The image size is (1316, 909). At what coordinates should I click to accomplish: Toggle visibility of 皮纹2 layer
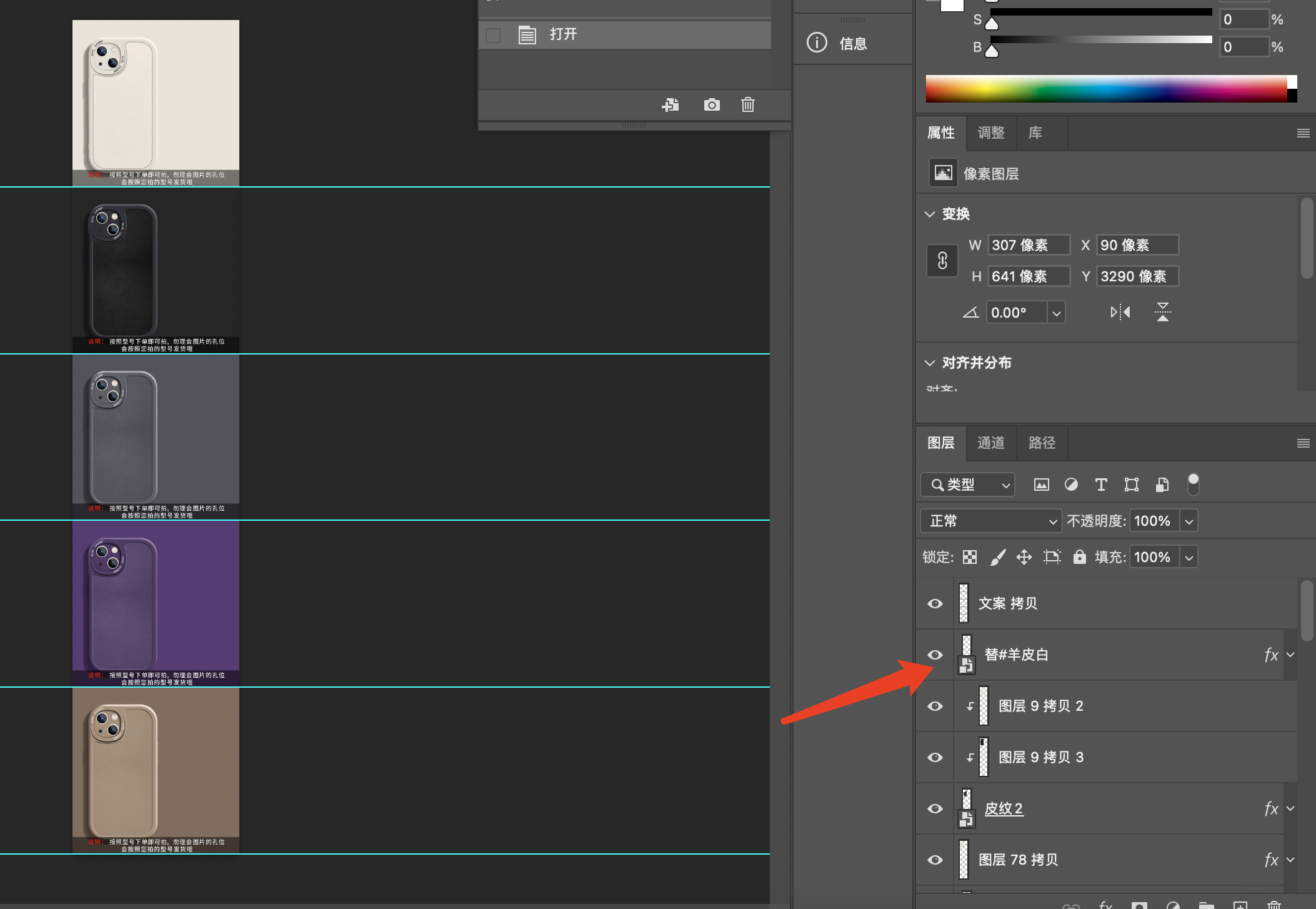coord(935,808)
